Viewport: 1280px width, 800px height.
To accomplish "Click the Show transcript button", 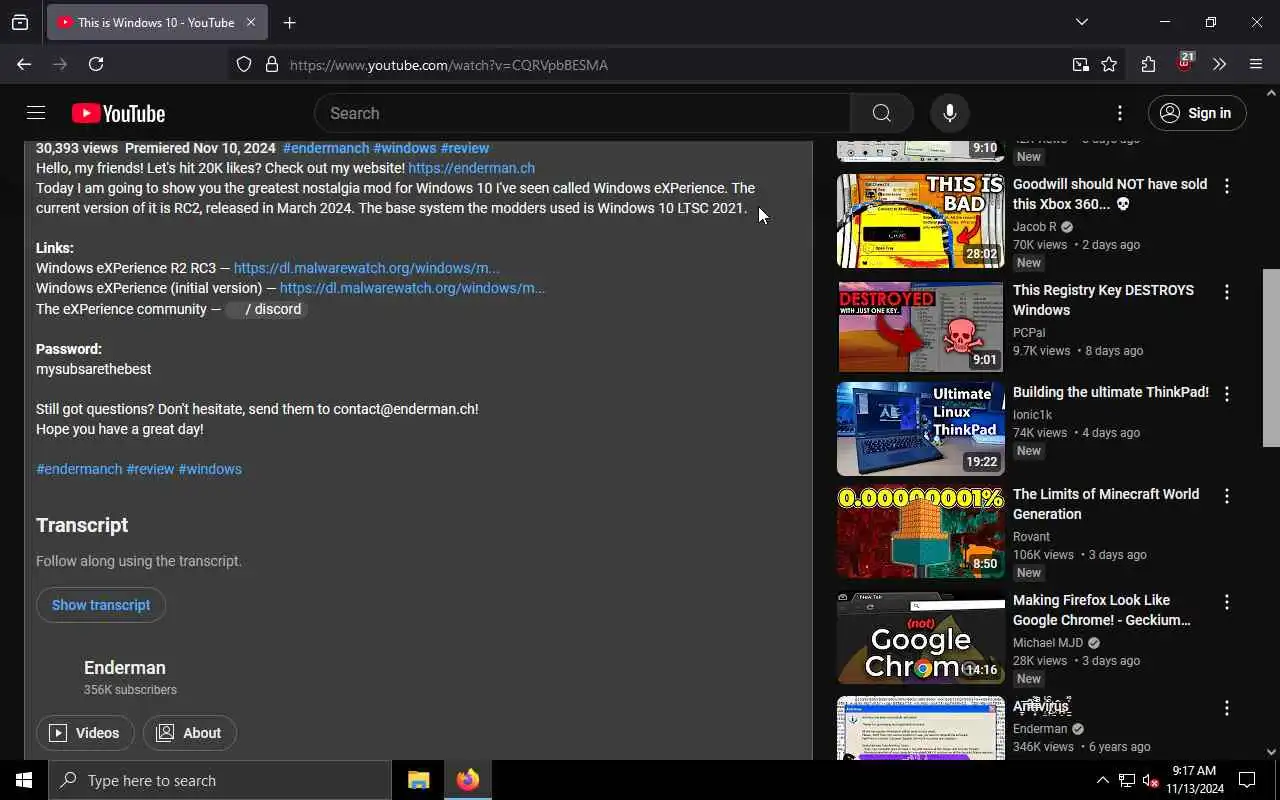I will coord(101,605).
